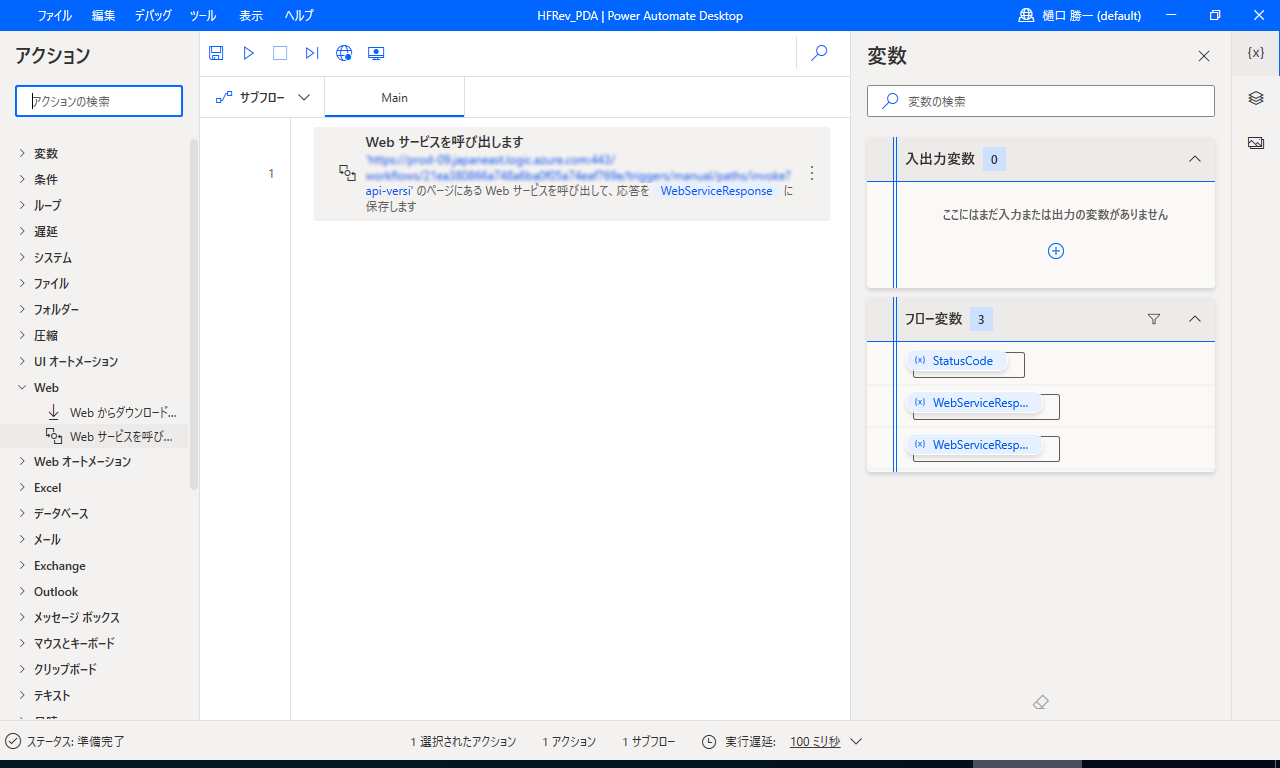
Task: Expand the データベース action group
Action: (23, 513)
